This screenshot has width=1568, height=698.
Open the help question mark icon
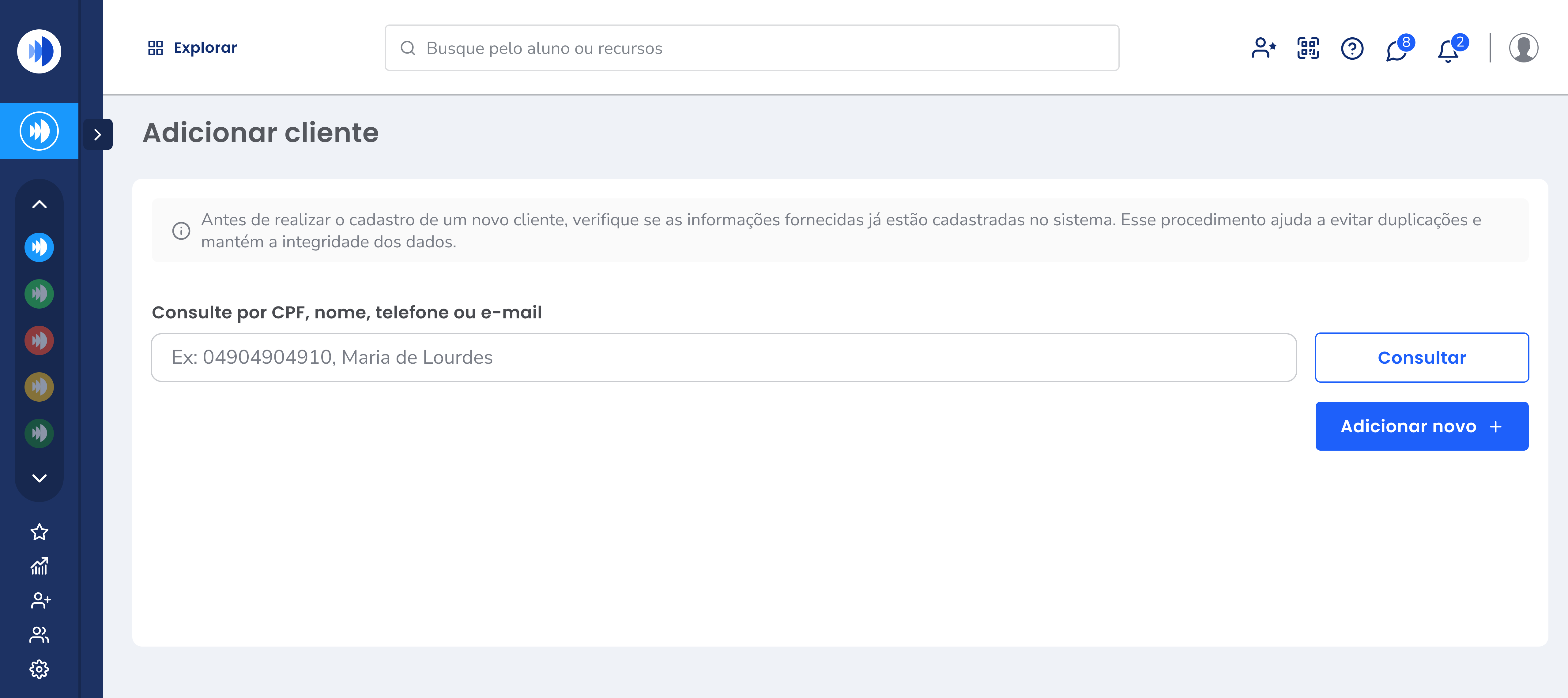[1352, 48]
